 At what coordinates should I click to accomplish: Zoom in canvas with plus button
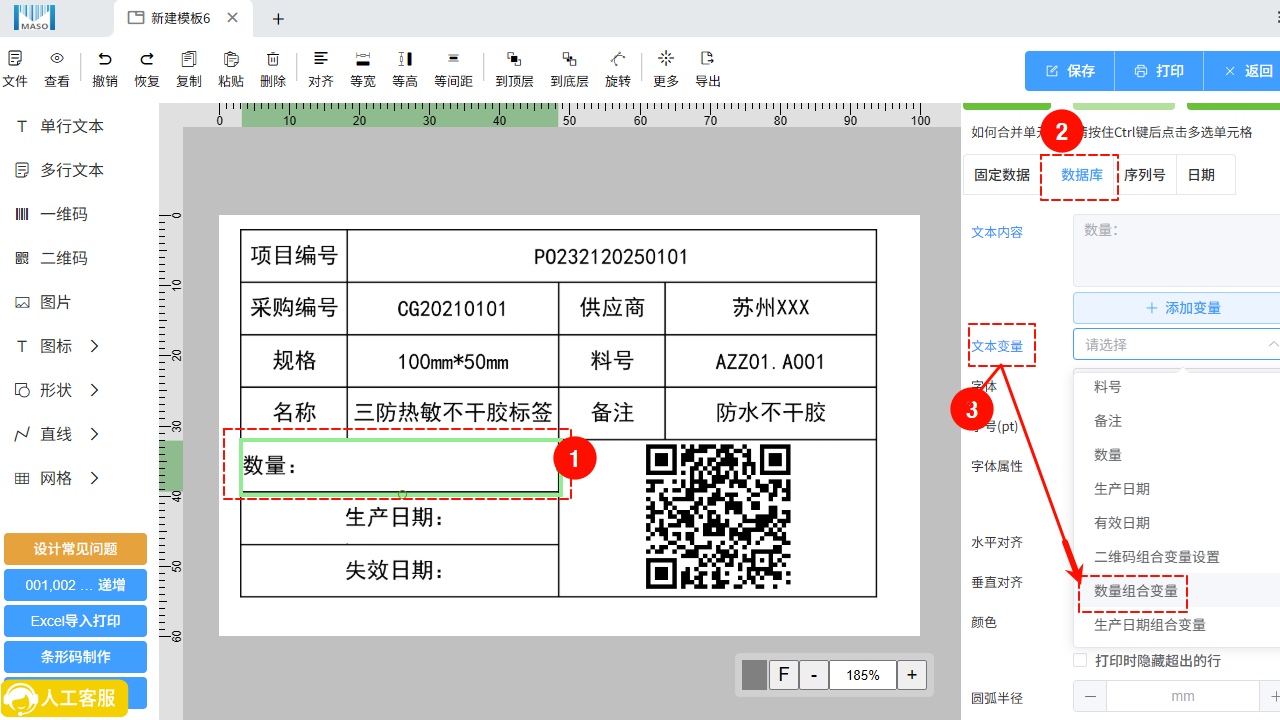click(x=911, y=675)
